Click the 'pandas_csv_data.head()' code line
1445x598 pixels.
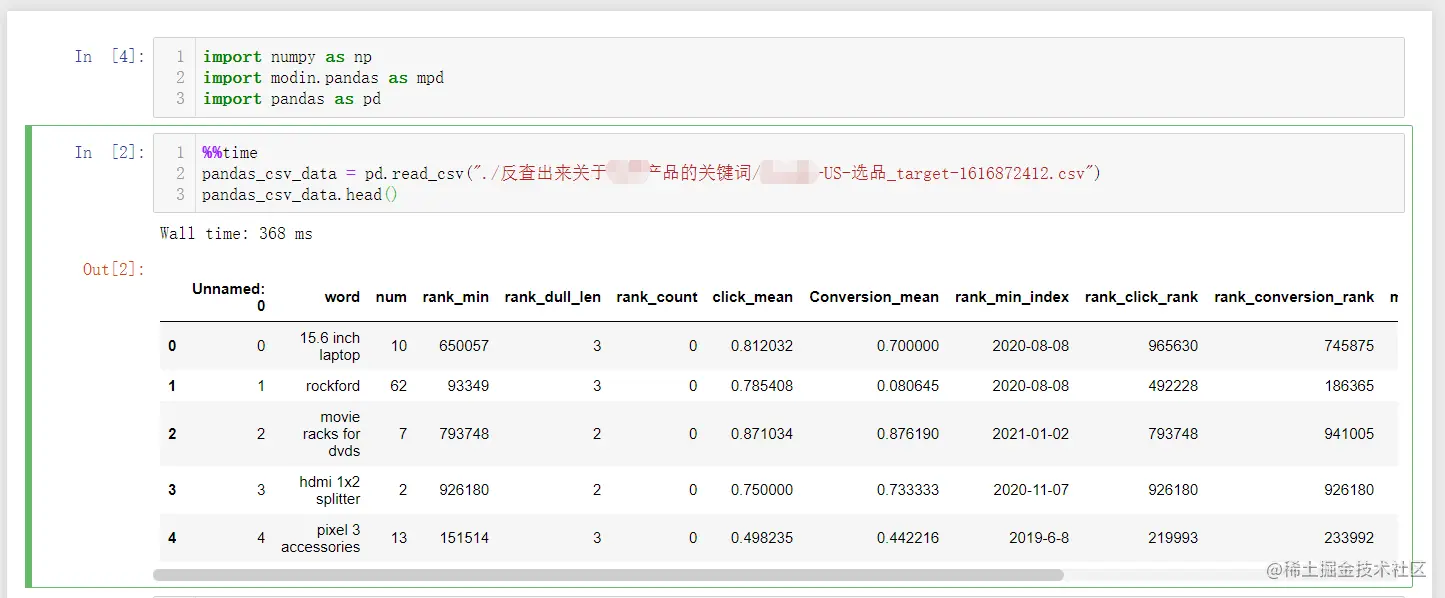point(300,195)
